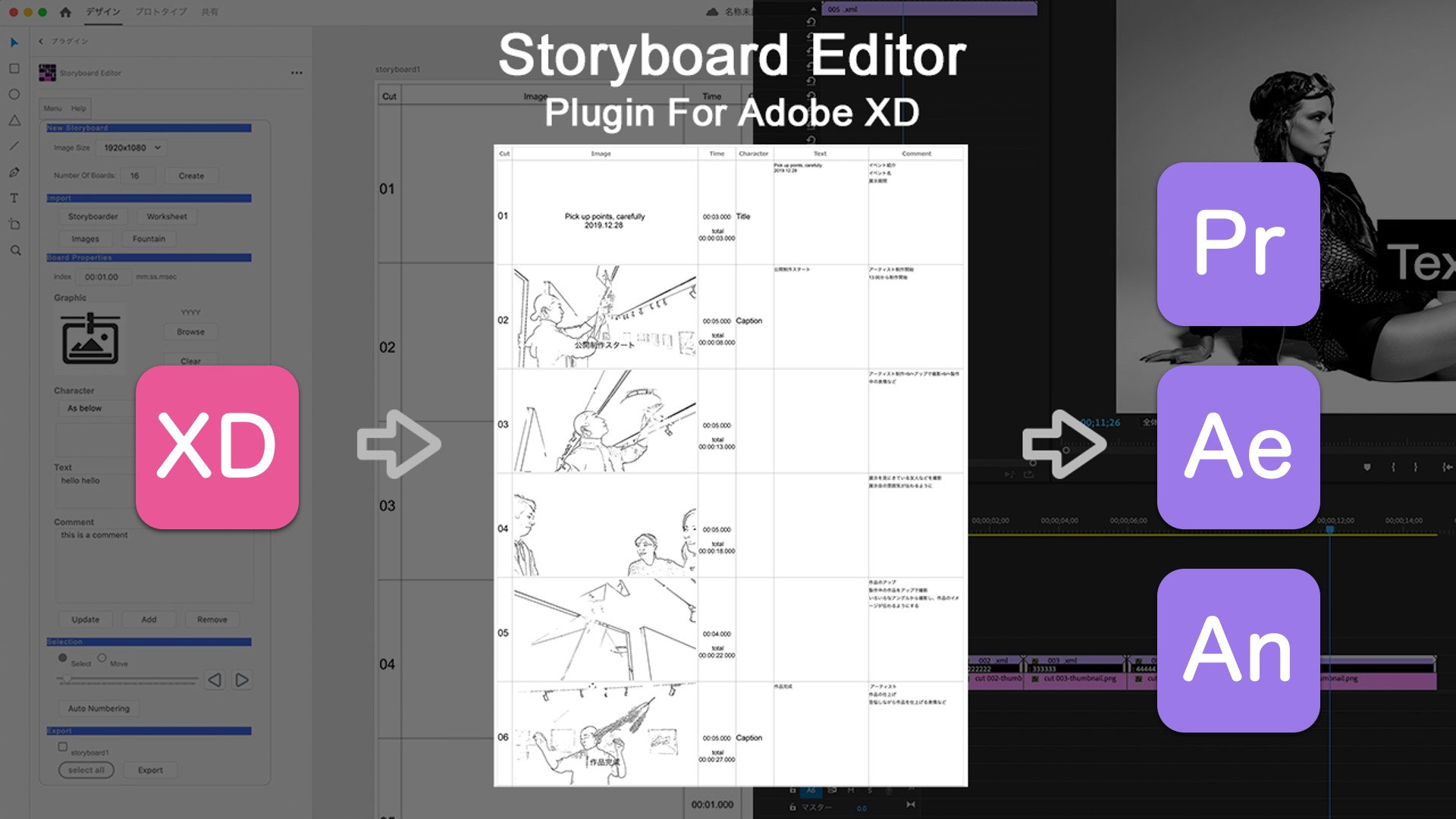Click the Create button for a new storyboard

pyautogui.click(x=190, y=175)
